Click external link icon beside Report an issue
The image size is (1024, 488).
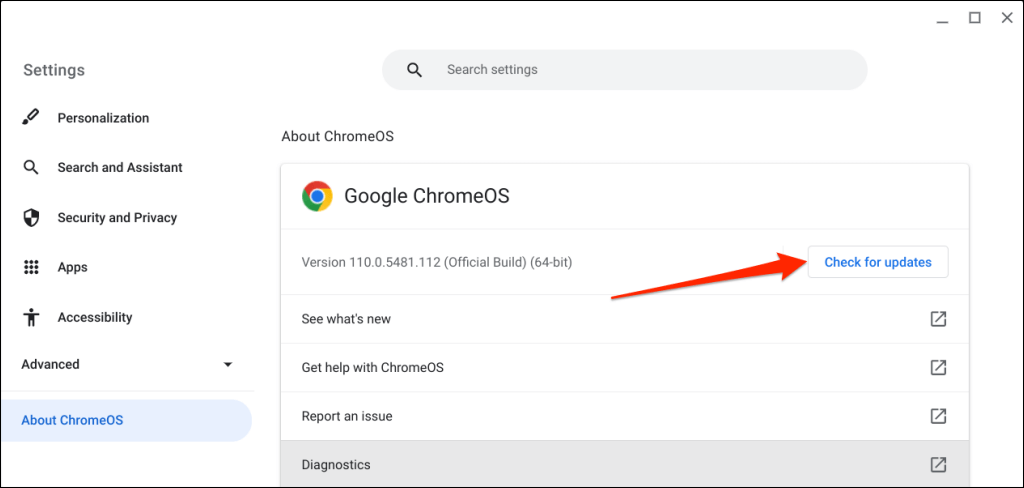(938, 416)
